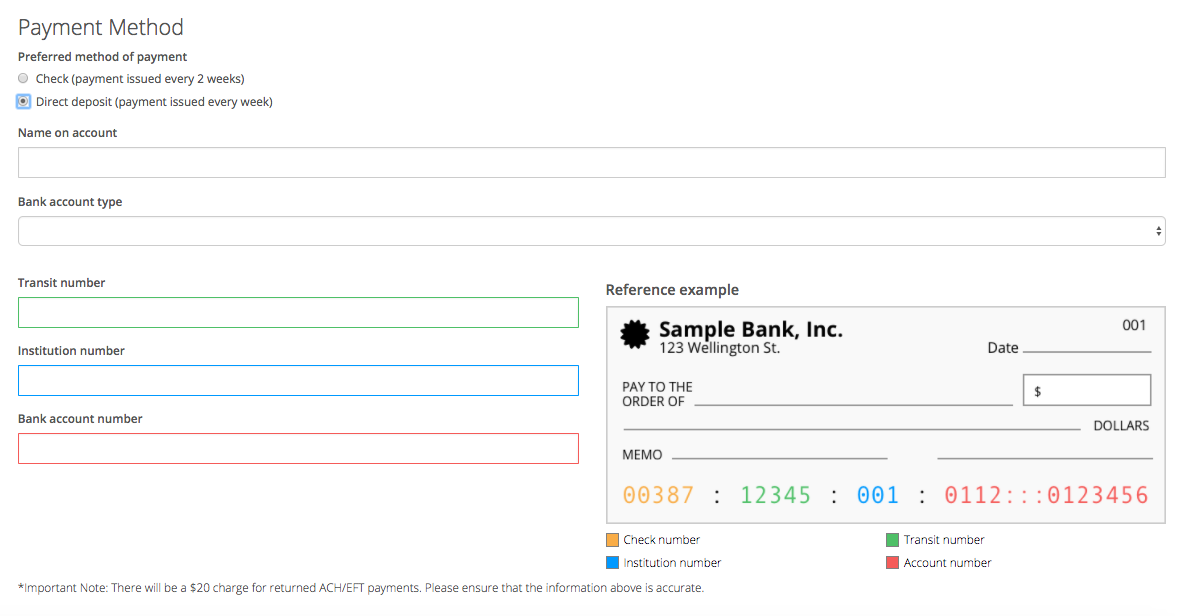The height and width of the screenshot is (616, 1185).
Task: Click the Sample Bank, Inc. heading
Action: 750,329
